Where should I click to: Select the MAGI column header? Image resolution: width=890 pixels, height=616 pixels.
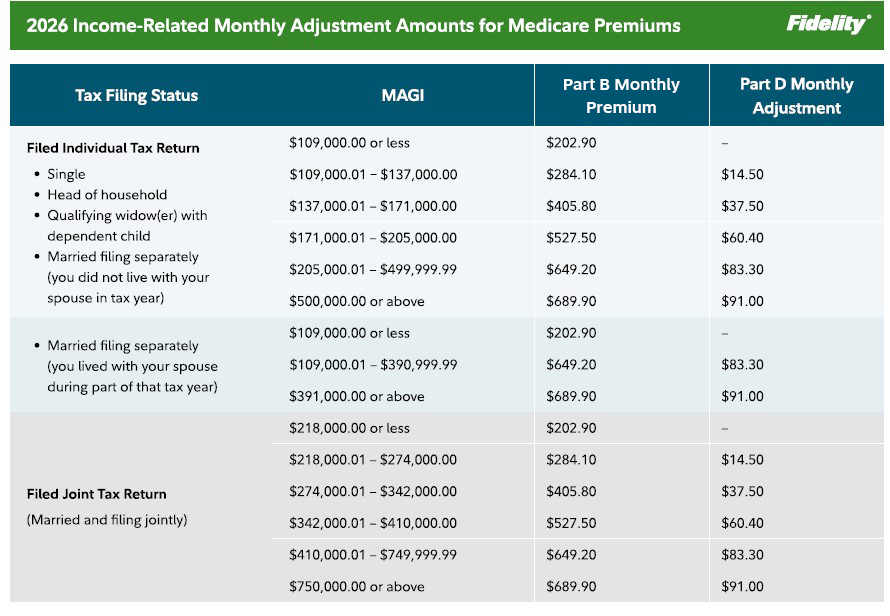point(403,96)
